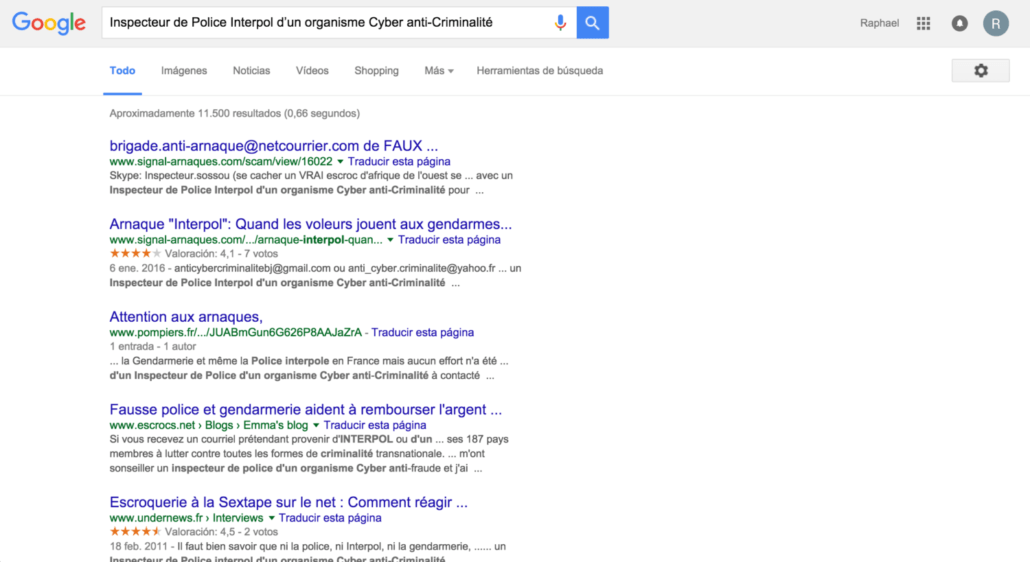Switch to the Noticias tab

click(x=252, y=71)
